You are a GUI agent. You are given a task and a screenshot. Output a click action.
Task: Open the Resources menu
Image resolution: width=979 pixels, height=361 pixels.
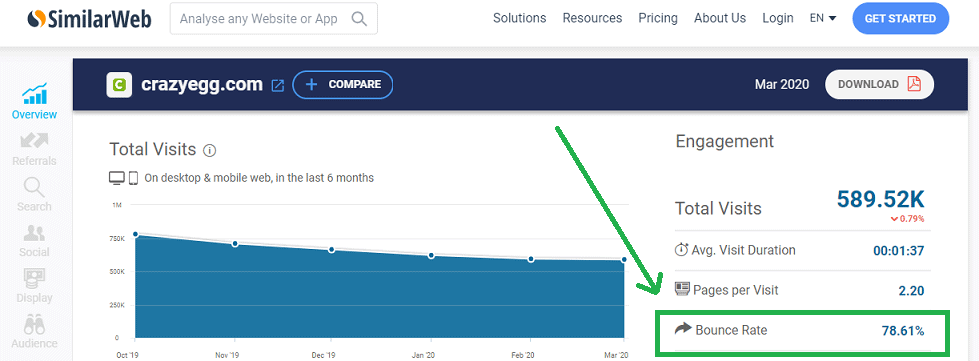(x=592, y=18)
